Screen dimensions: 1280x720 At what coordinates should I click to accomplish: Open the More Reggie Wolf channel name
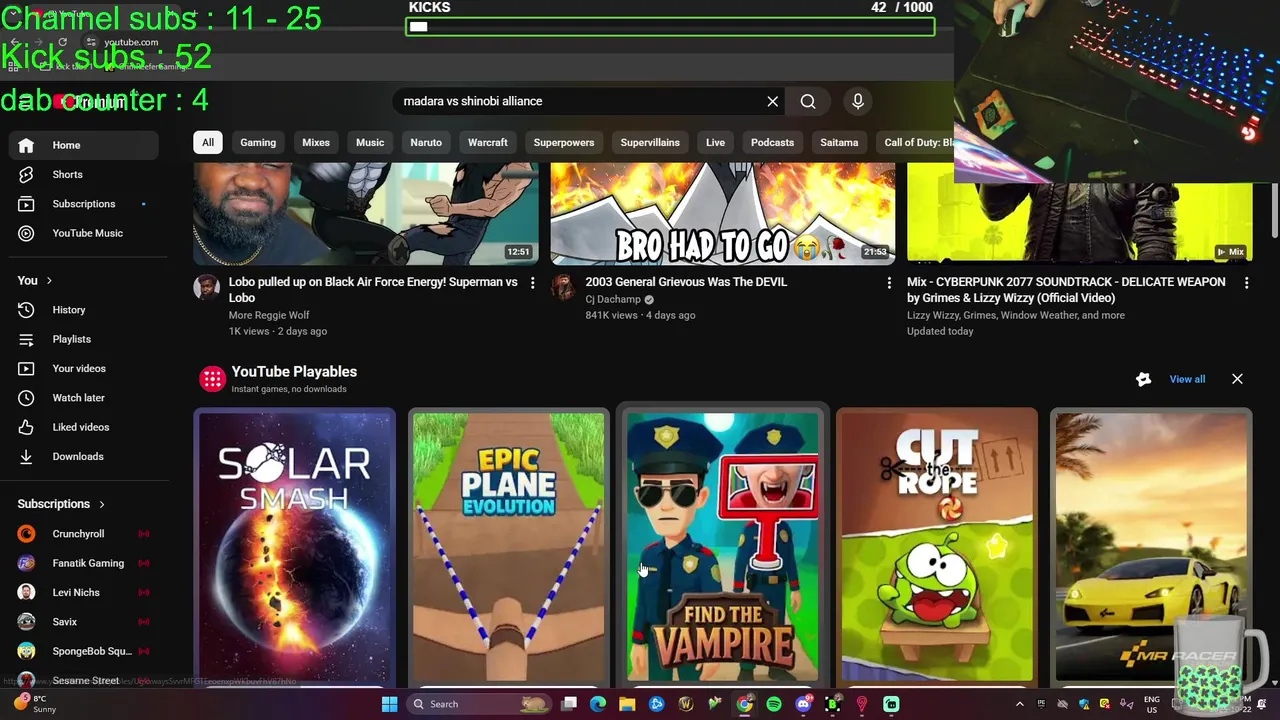(269, 315)
